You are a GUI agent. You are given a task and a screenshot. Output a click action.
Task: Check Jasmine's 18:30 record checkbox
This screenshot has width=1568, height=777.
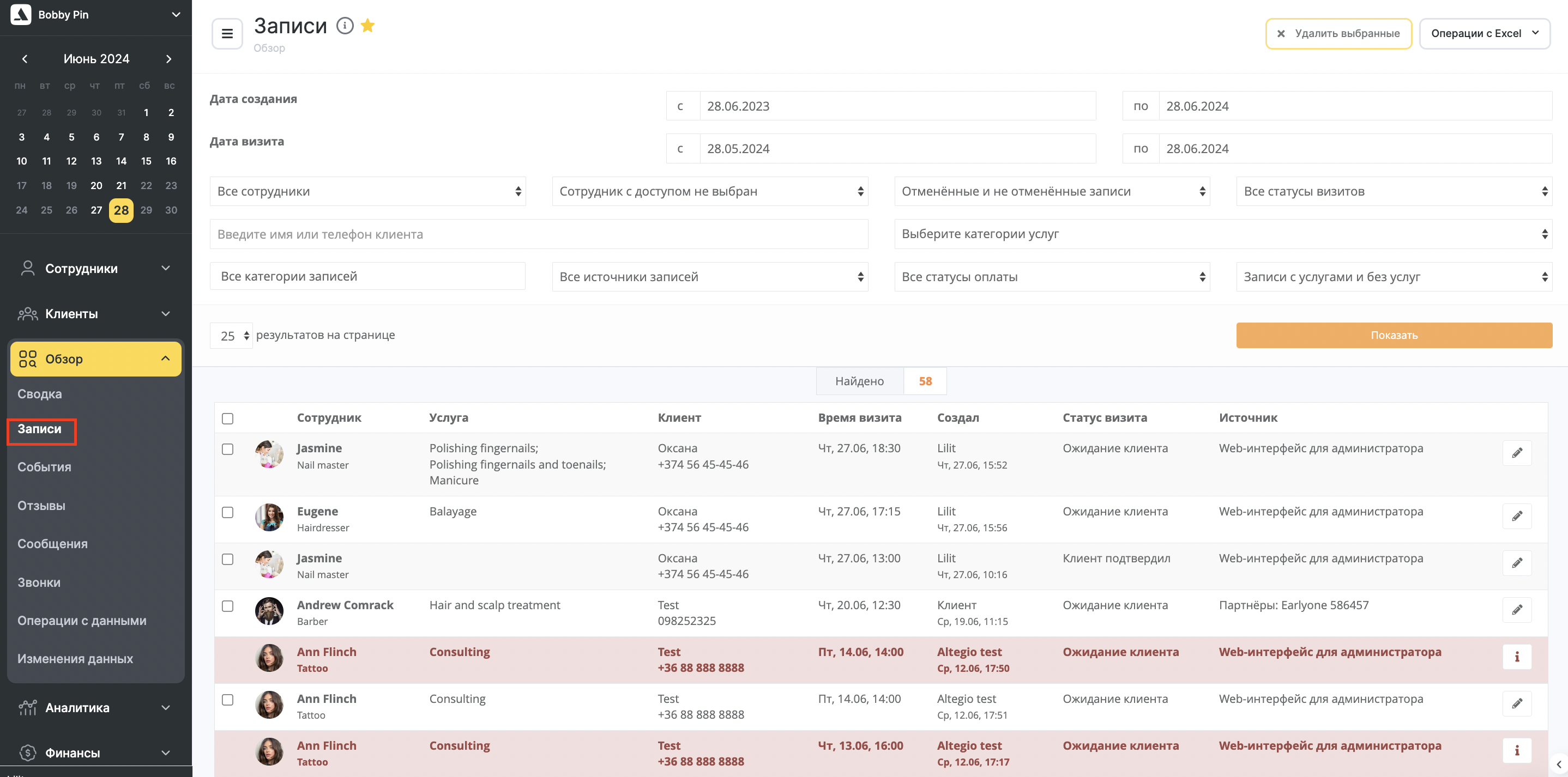tap(228, 449)
